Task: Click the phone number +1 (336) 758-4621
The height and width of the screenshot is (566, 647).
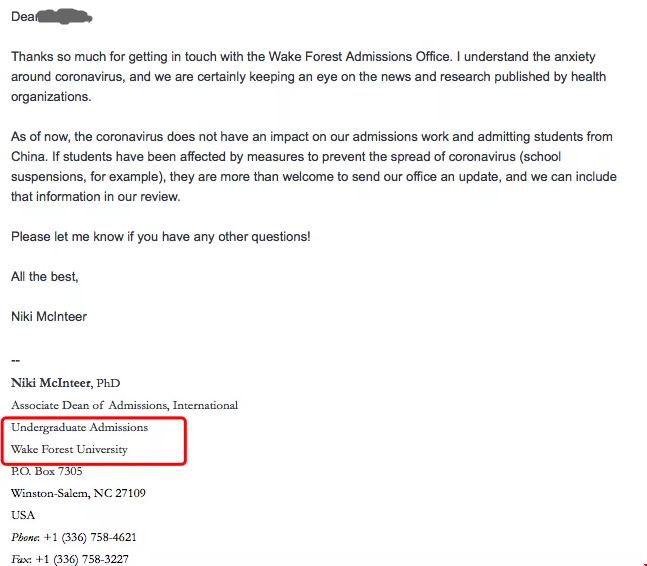Action: (x=90, y=538)
